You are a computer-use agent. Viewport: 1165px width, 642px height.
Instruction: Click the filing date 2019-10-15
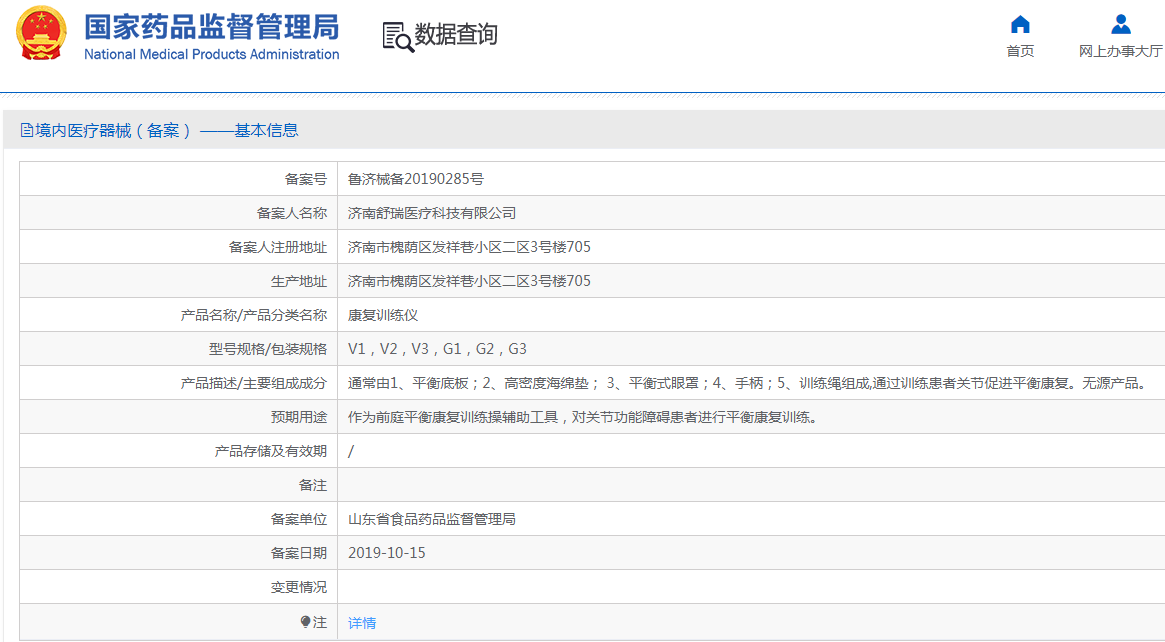tap(387, 553)
